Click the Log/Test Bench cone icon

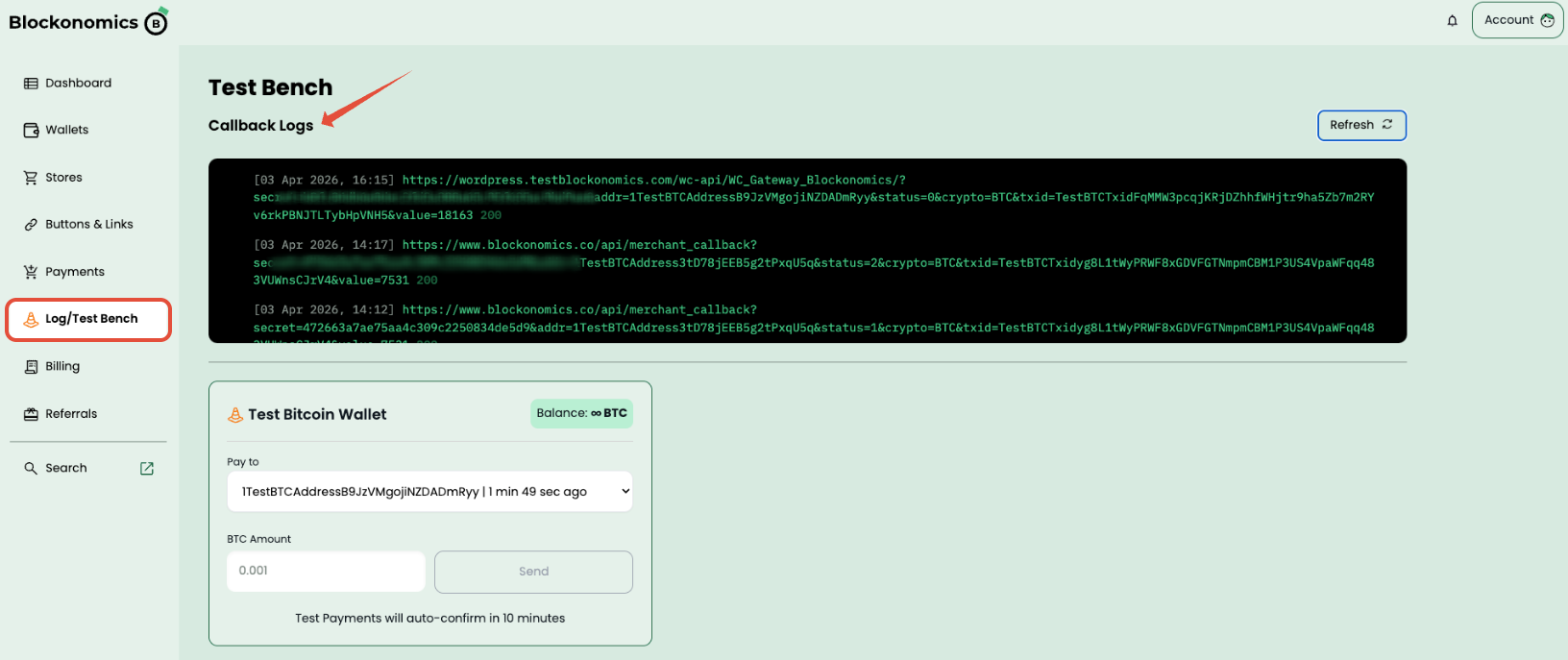31,319
